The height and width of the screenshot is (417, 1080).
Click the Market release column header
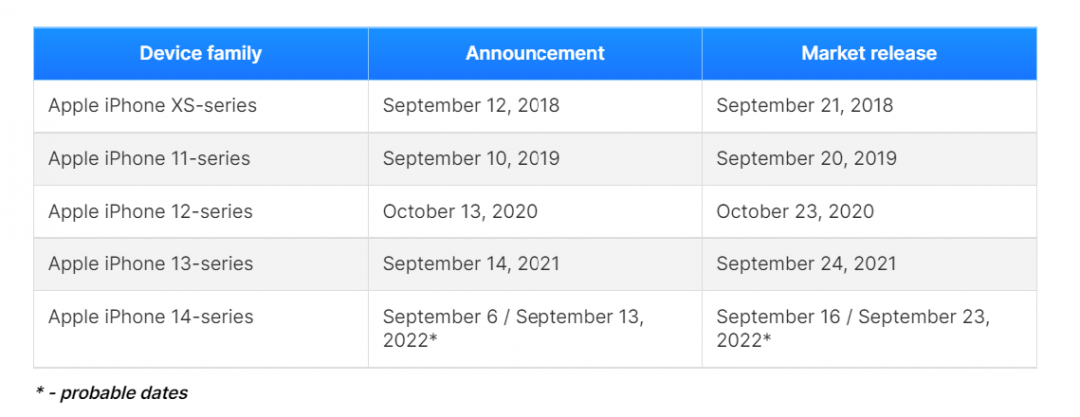pyautogui.click(x=869, y=53)
